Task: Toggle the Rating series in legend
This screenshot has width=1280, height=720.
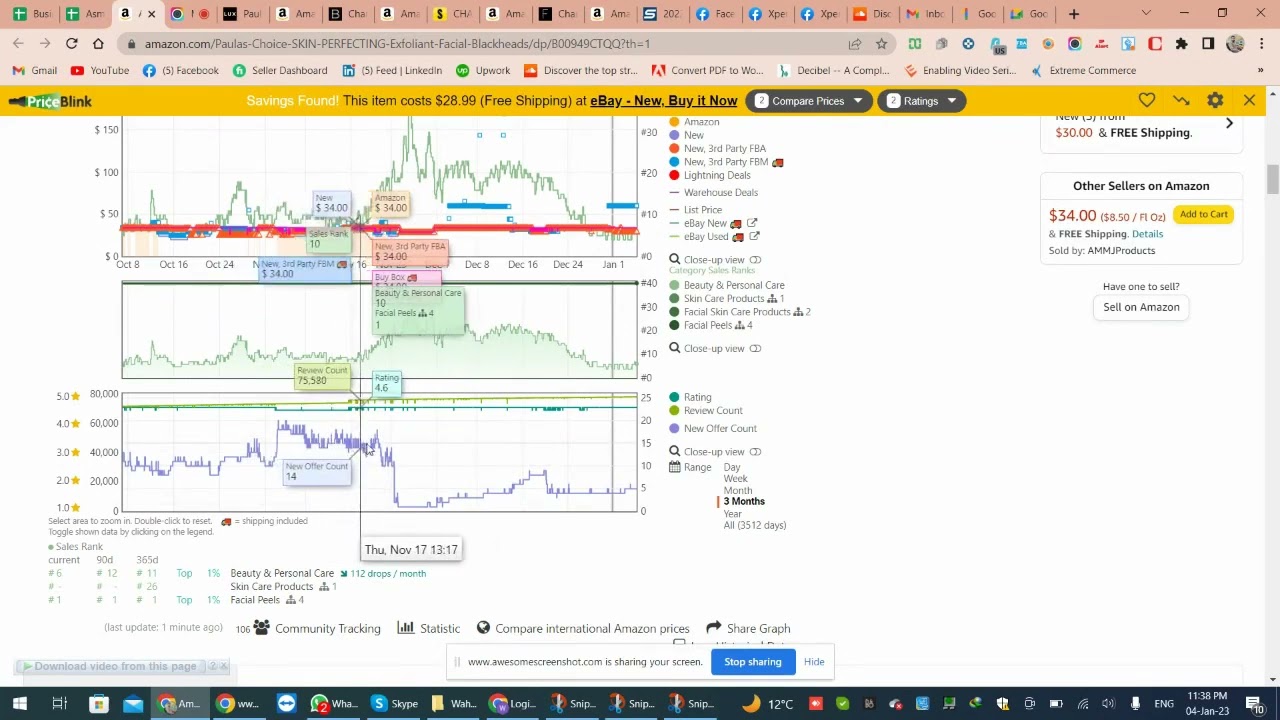Action: pos(691,397)
